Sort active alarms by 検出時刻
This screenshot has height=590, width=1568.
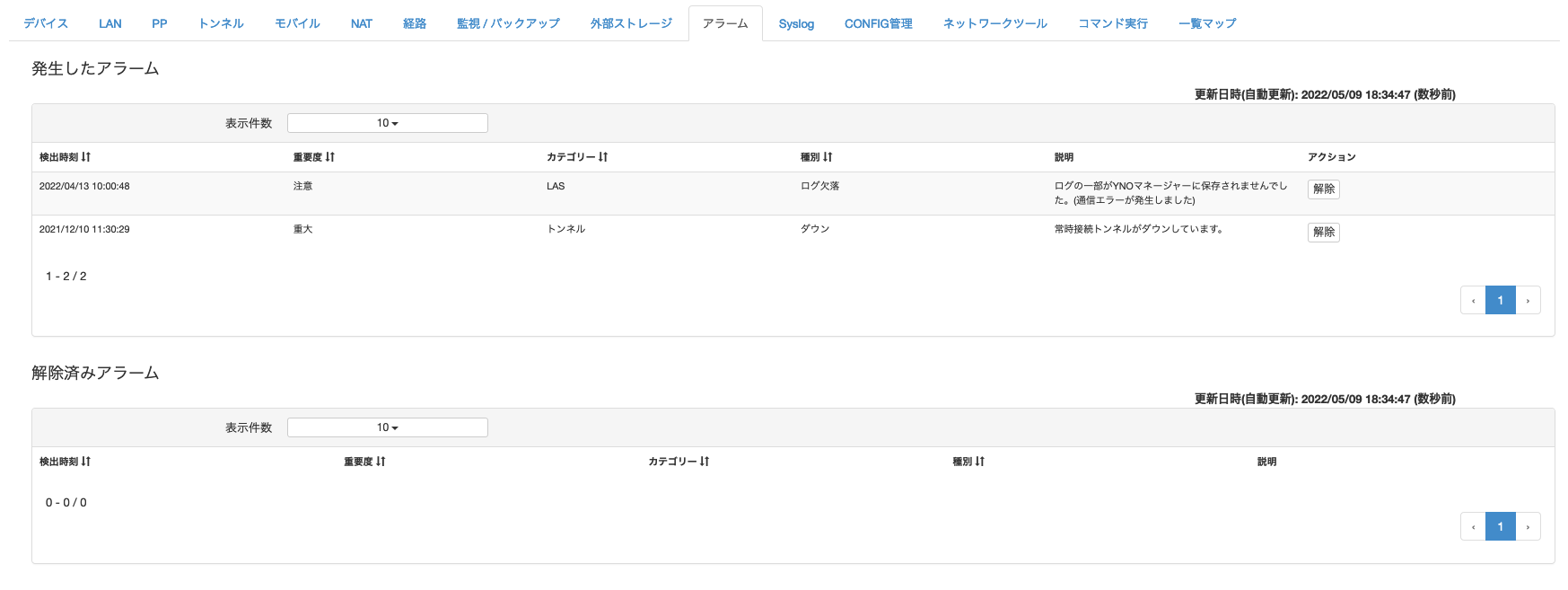click(x=65, y=157)
